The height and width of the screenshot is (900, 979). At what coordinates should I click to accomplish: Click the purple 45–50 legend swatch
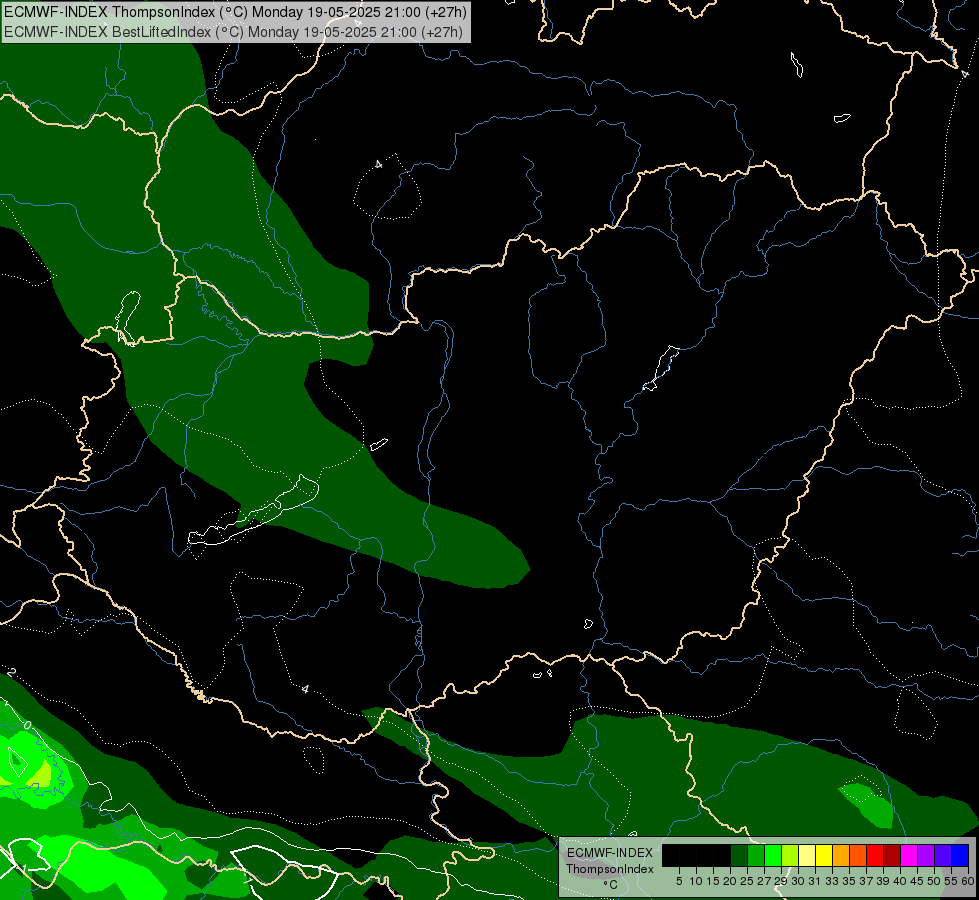point(926,855)
